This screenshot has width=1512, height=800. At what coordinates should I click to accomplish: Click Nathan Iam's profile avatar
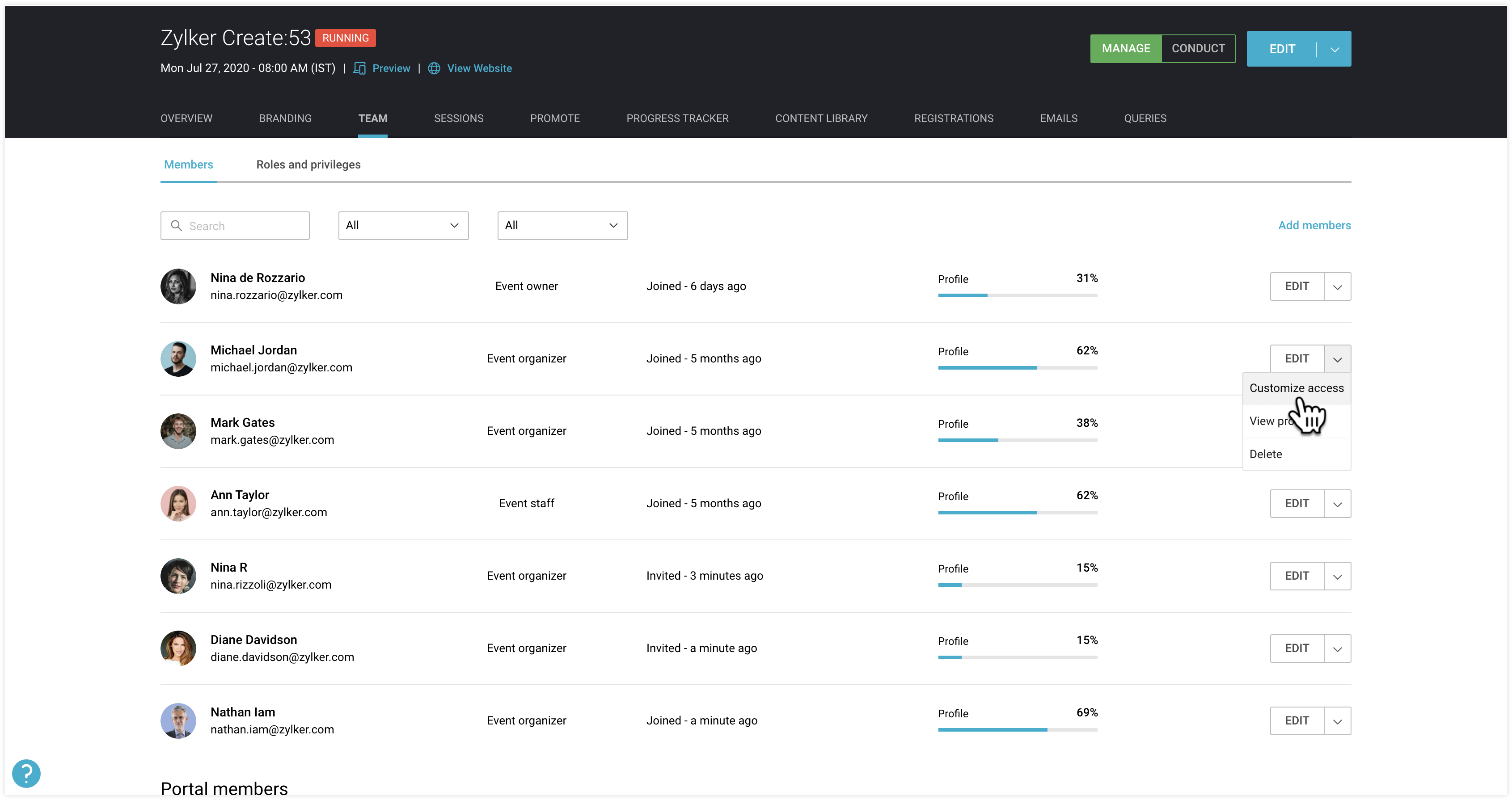178,720
